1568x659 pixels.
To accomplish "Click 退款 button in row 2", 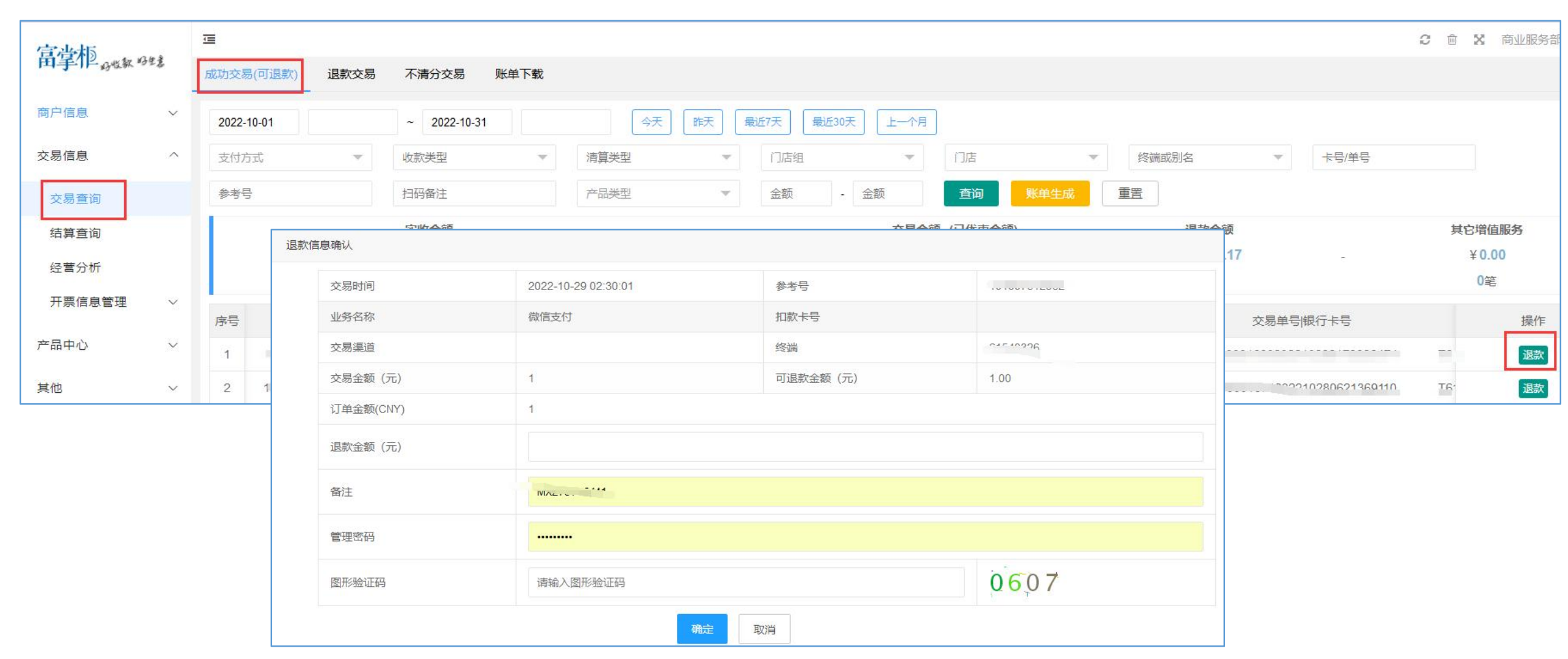I will click(1532, 389).
